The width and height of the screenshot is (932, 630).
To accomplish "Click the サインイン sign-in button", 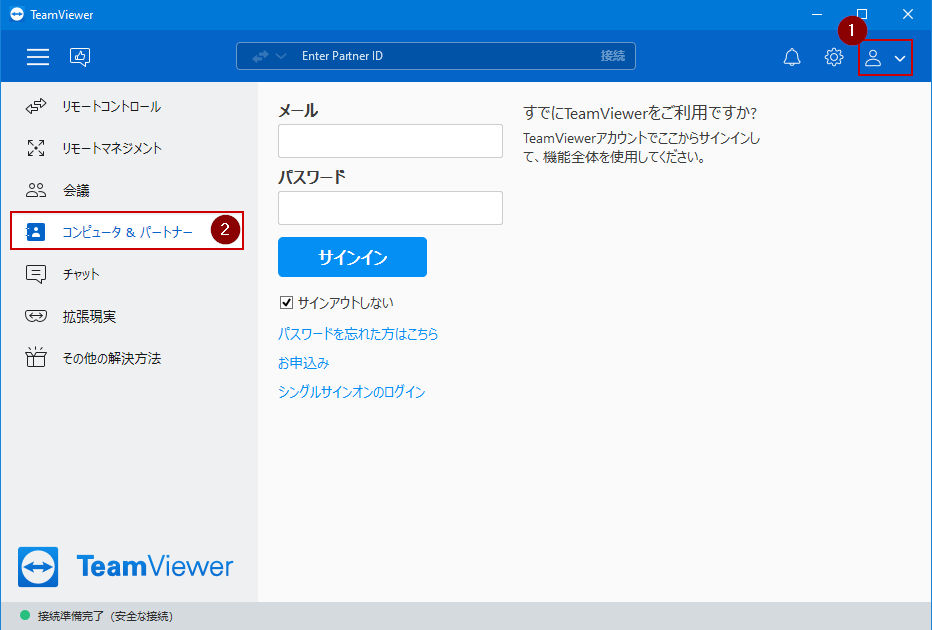I will [352, 257].
